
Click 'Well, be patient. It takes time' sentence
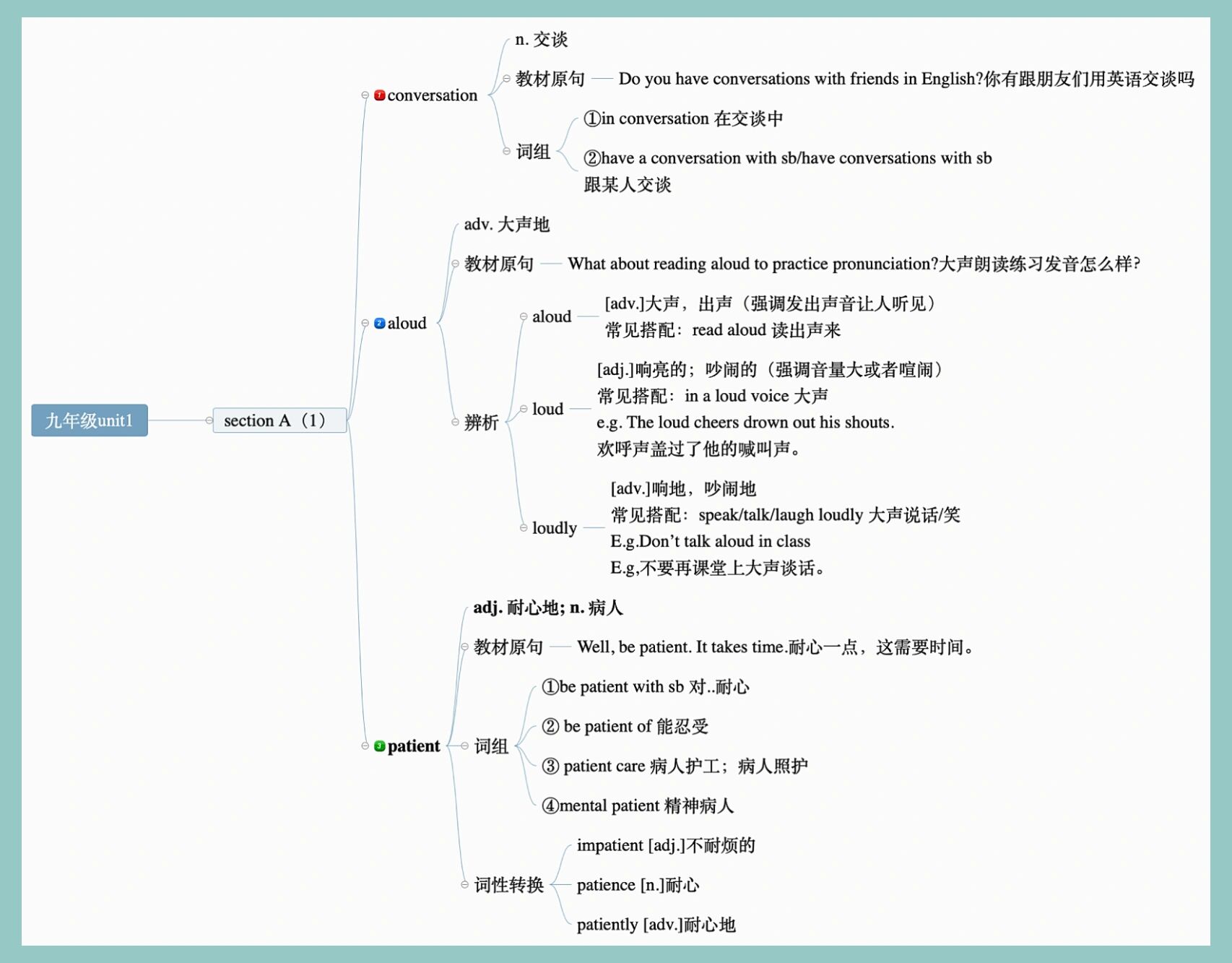click(x=776, y=647)
